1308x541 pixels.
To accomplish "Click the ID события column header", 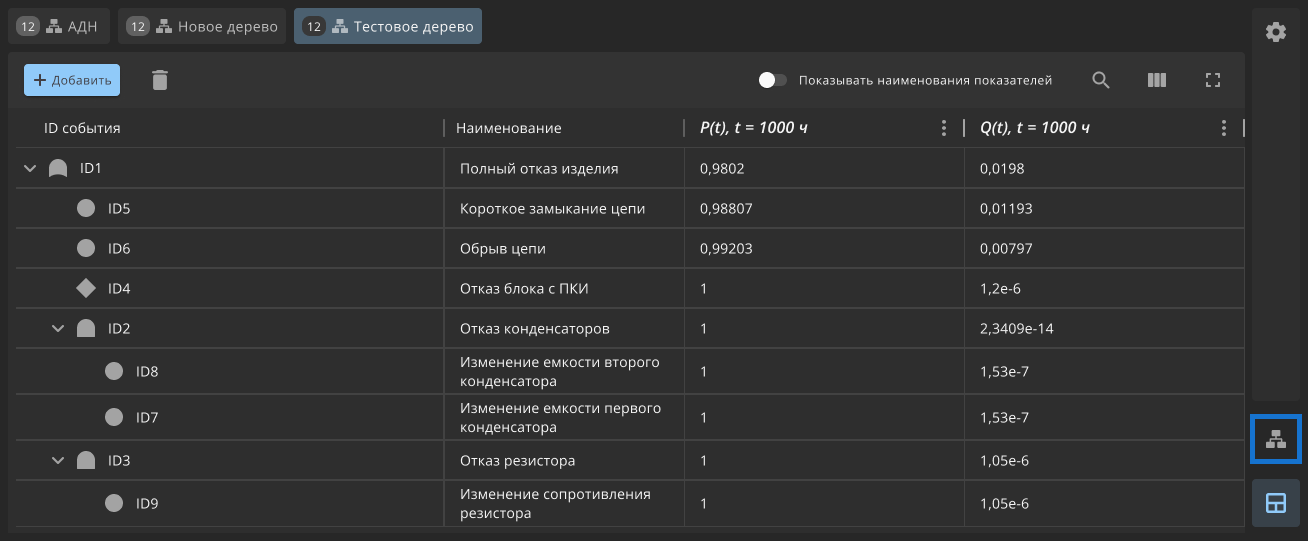I will coord(82,128).
